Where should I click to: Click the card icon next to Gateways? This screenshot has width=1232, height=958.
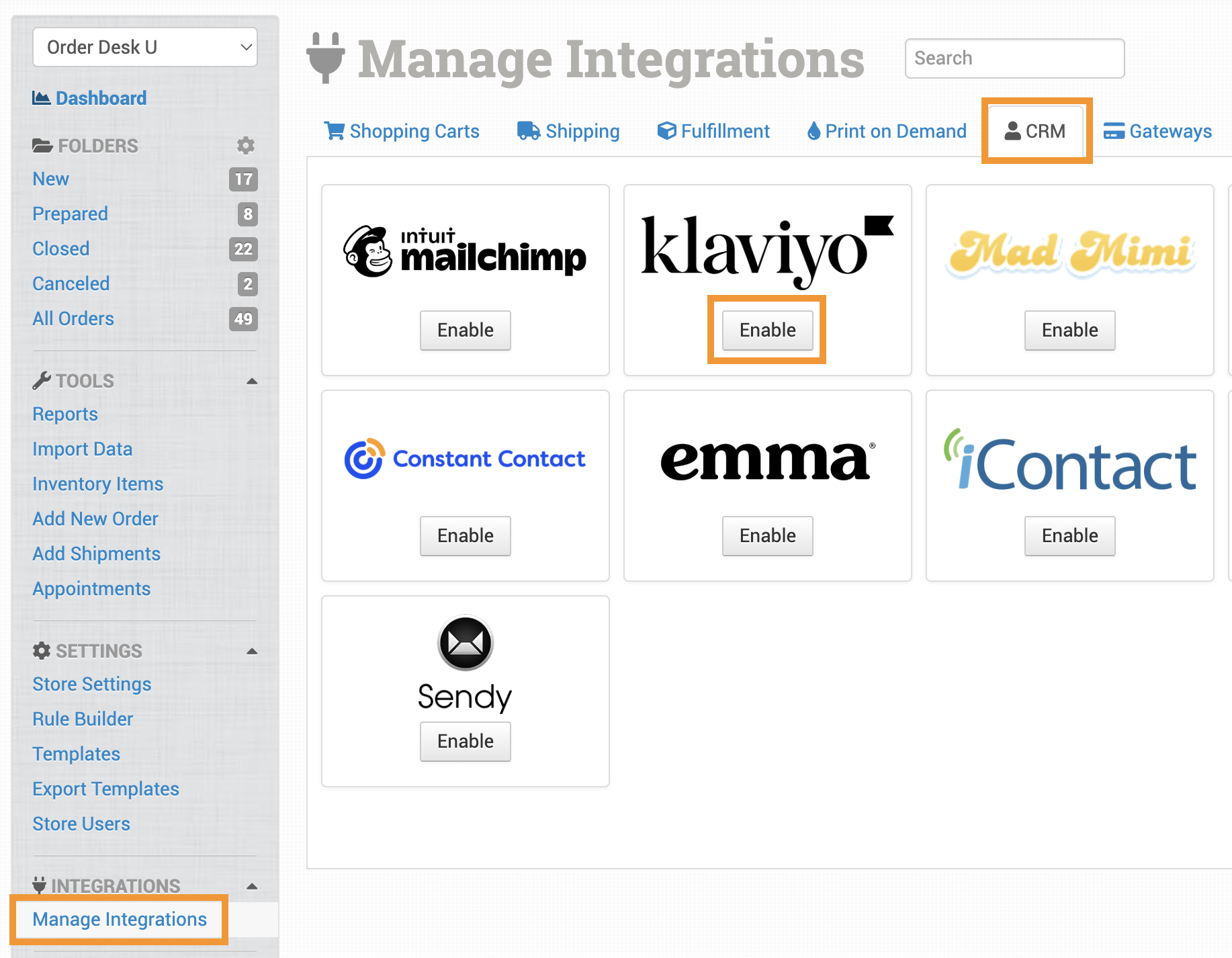1114,130
